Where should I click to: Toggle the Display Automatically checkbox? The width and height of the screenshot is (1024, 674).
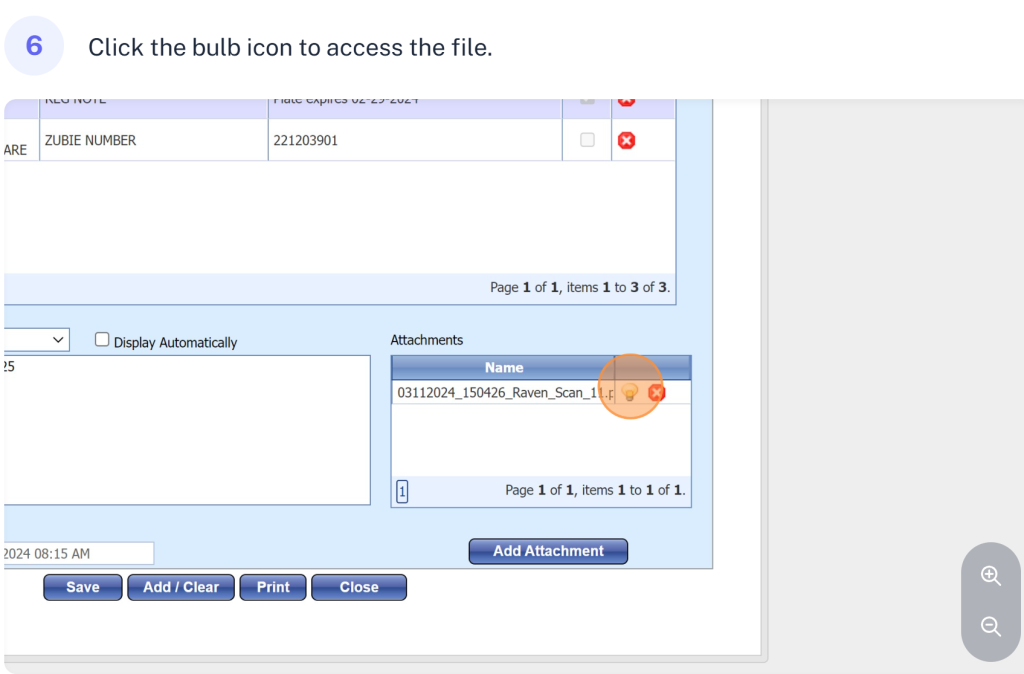tap(102, 340)
